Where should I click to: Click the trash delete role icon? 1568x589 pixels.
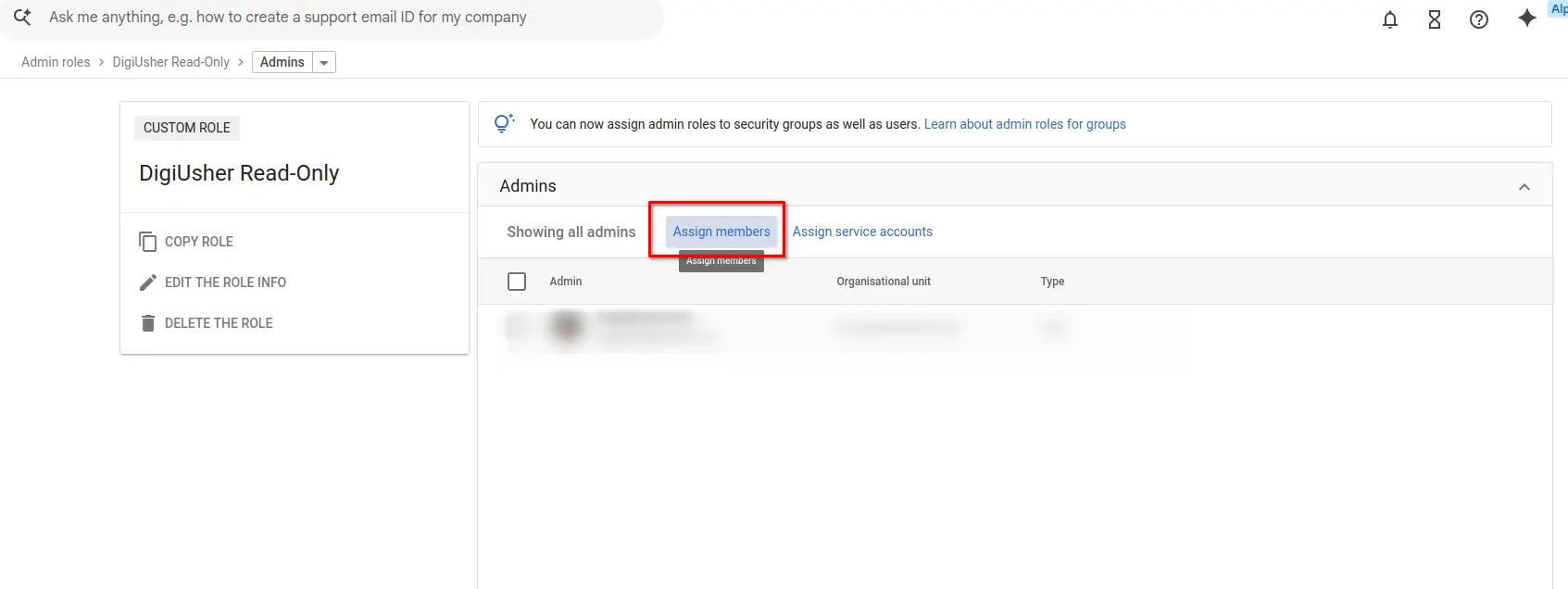(x=148, y=323)
